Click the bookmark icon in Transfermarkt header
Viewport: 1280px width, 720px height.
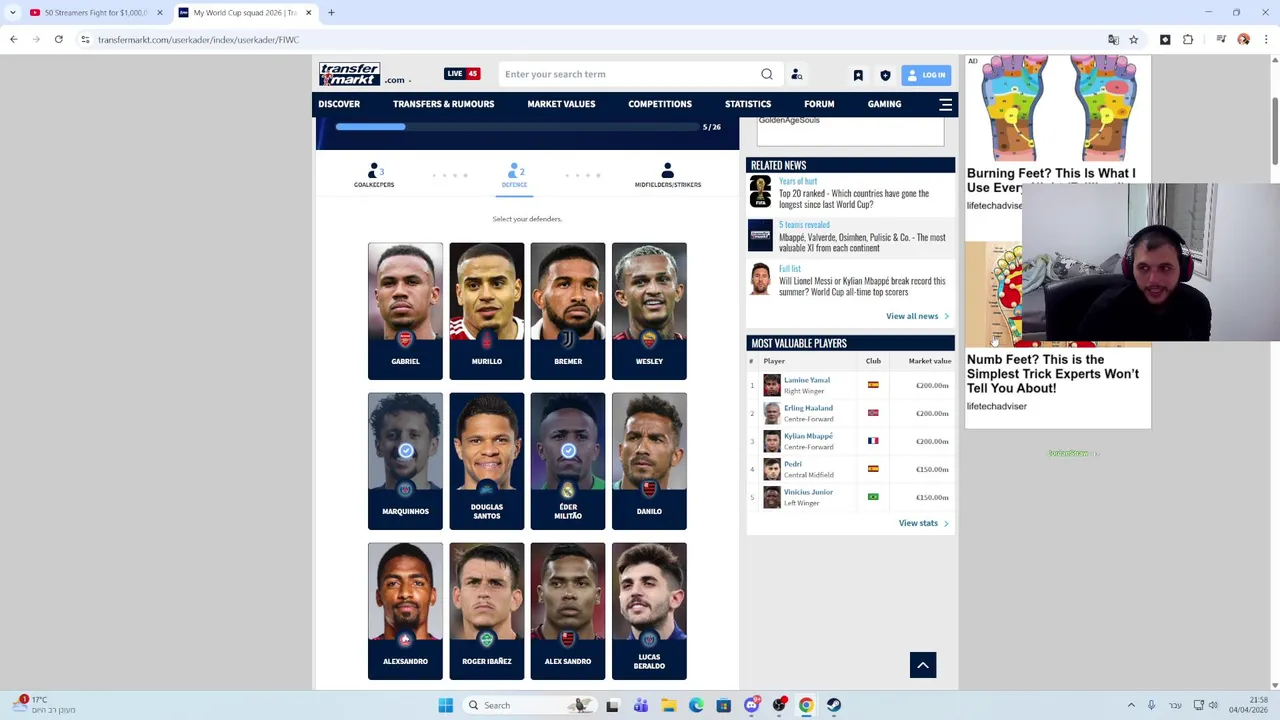[858, 75]
